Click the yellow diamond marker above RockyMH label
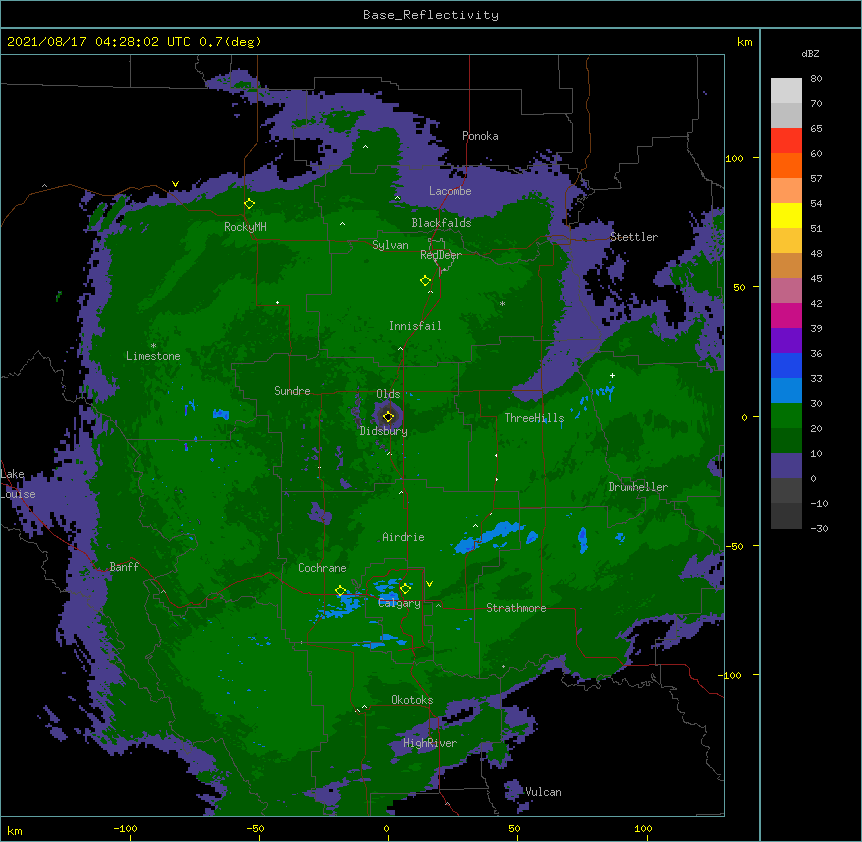This screenshot has width=862, height=842. click(x=250, y=204)
